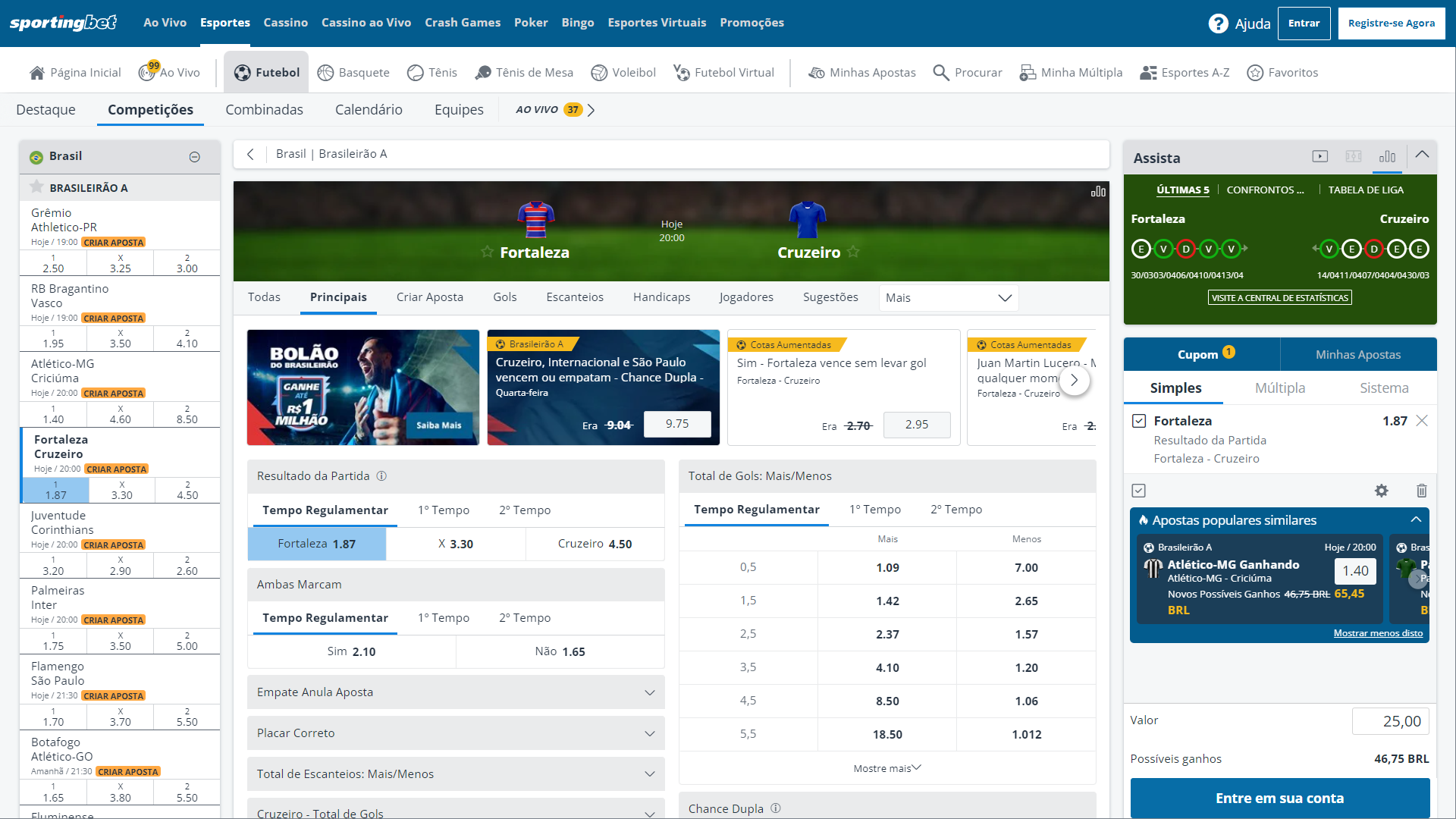Switch to Combinadas tab
Screen dimensions: 1456x819
pos(264,110)
